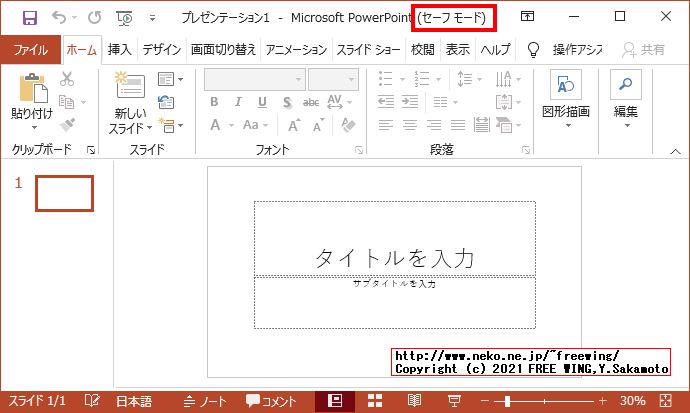The height and width of the screenshot is (413, 690).
Task: Click Increase List Level indent icon
Action: pos(410,102)
